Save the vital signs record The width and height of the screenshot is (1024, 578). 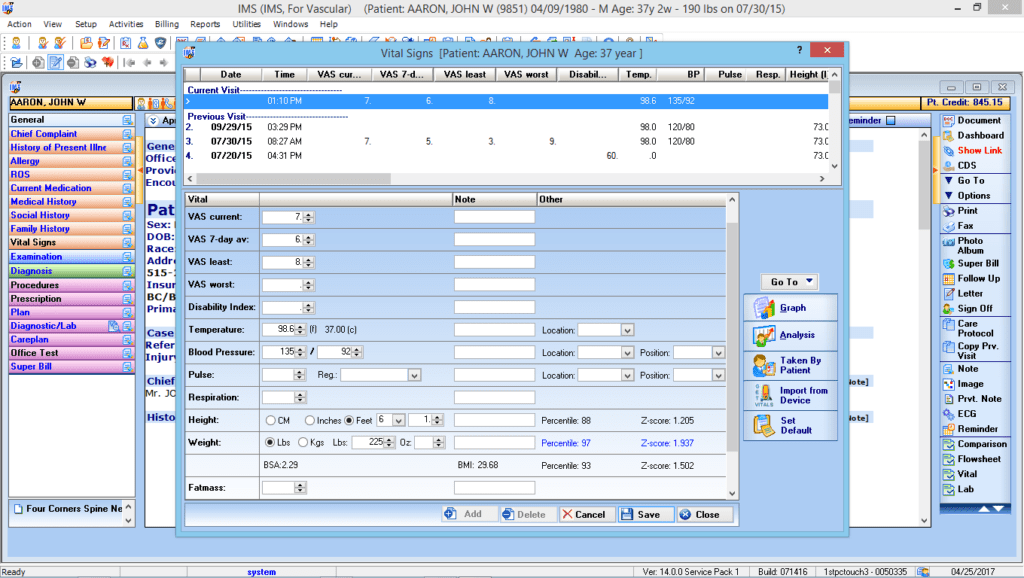point(645,513)
